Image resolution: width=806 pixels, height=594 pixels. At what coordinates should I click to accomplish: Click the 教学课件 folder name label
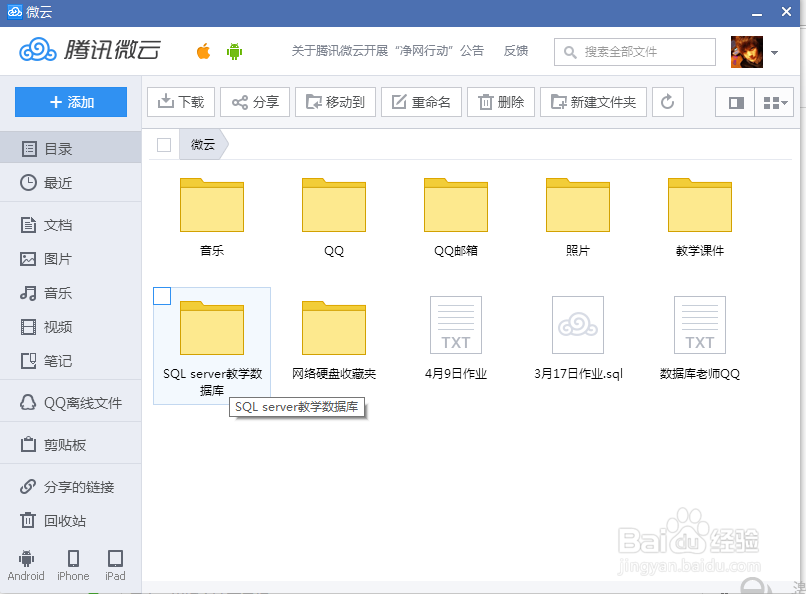(x=700, y=251)
